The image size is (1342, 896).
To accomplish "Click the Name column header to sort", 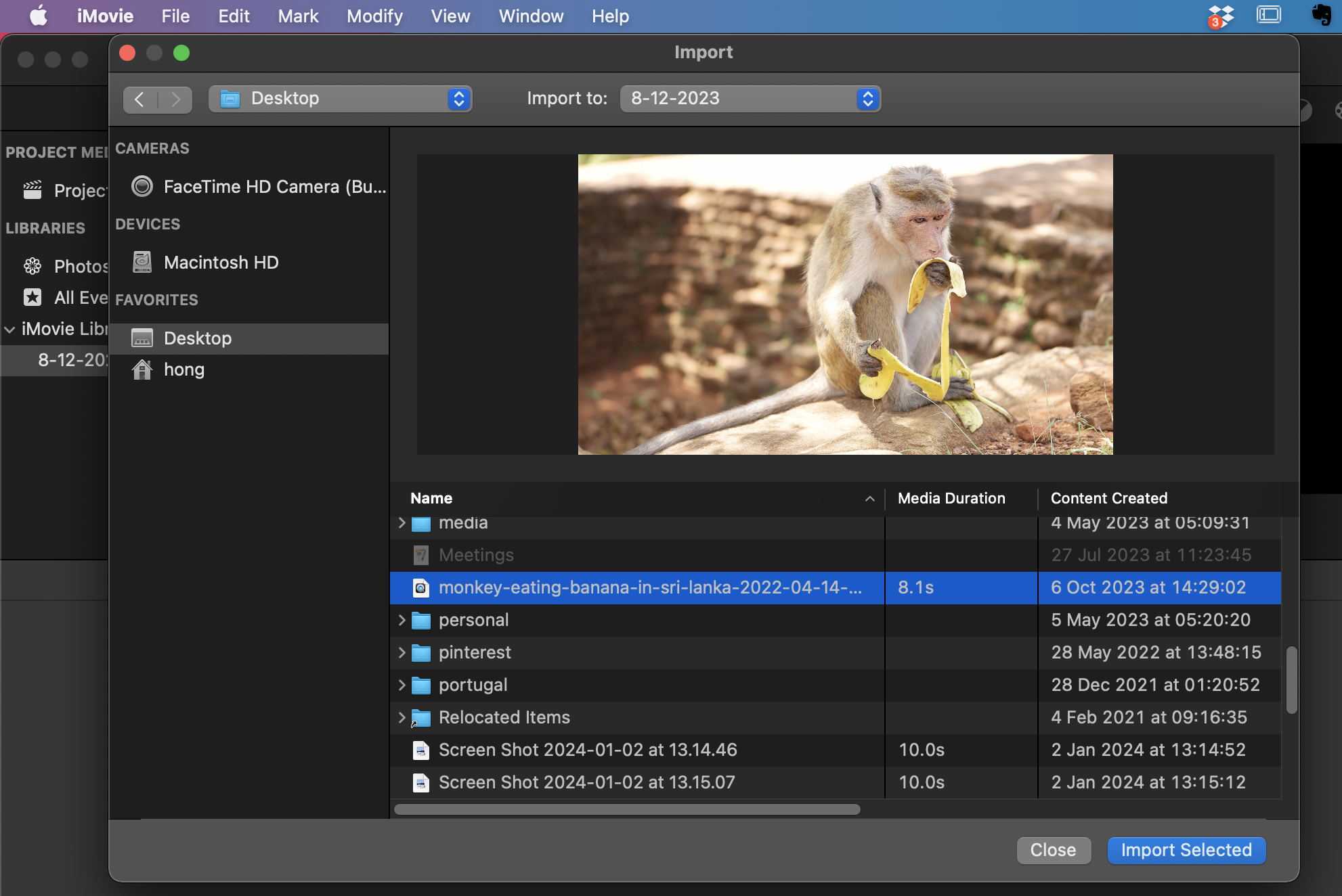I will (x=432, y=497).
